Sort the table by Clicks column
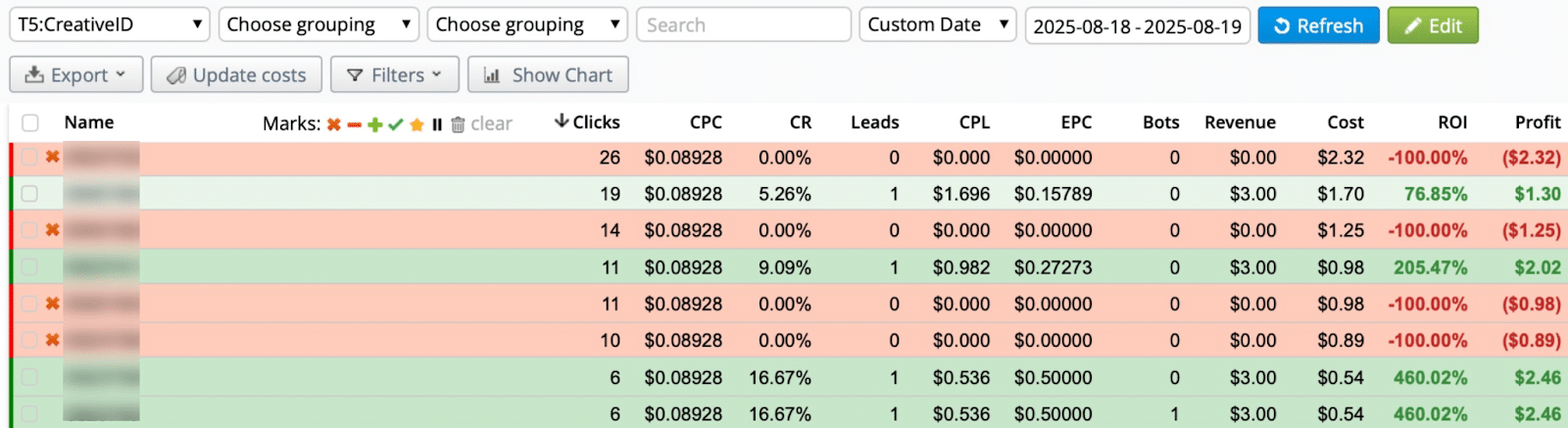This screenshot has height=428, width=1568. 588,122
